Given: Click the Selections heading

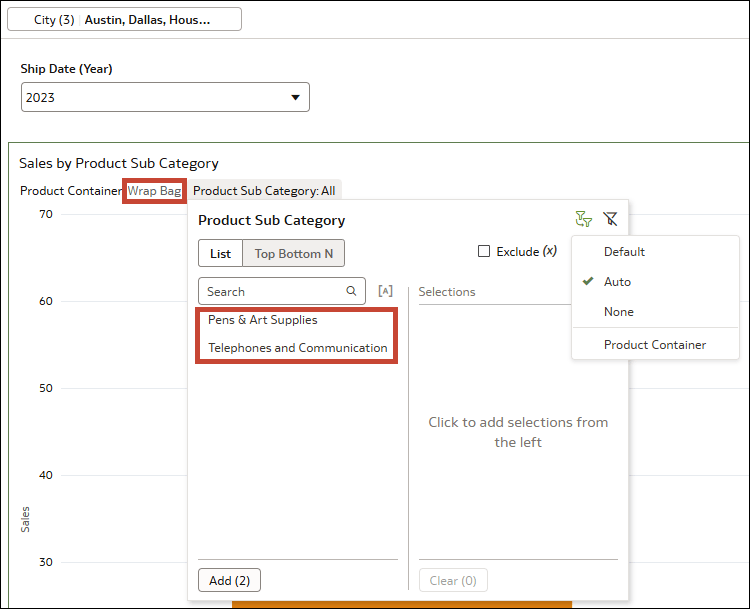Looking at the screenshot, I should point(447,292).
